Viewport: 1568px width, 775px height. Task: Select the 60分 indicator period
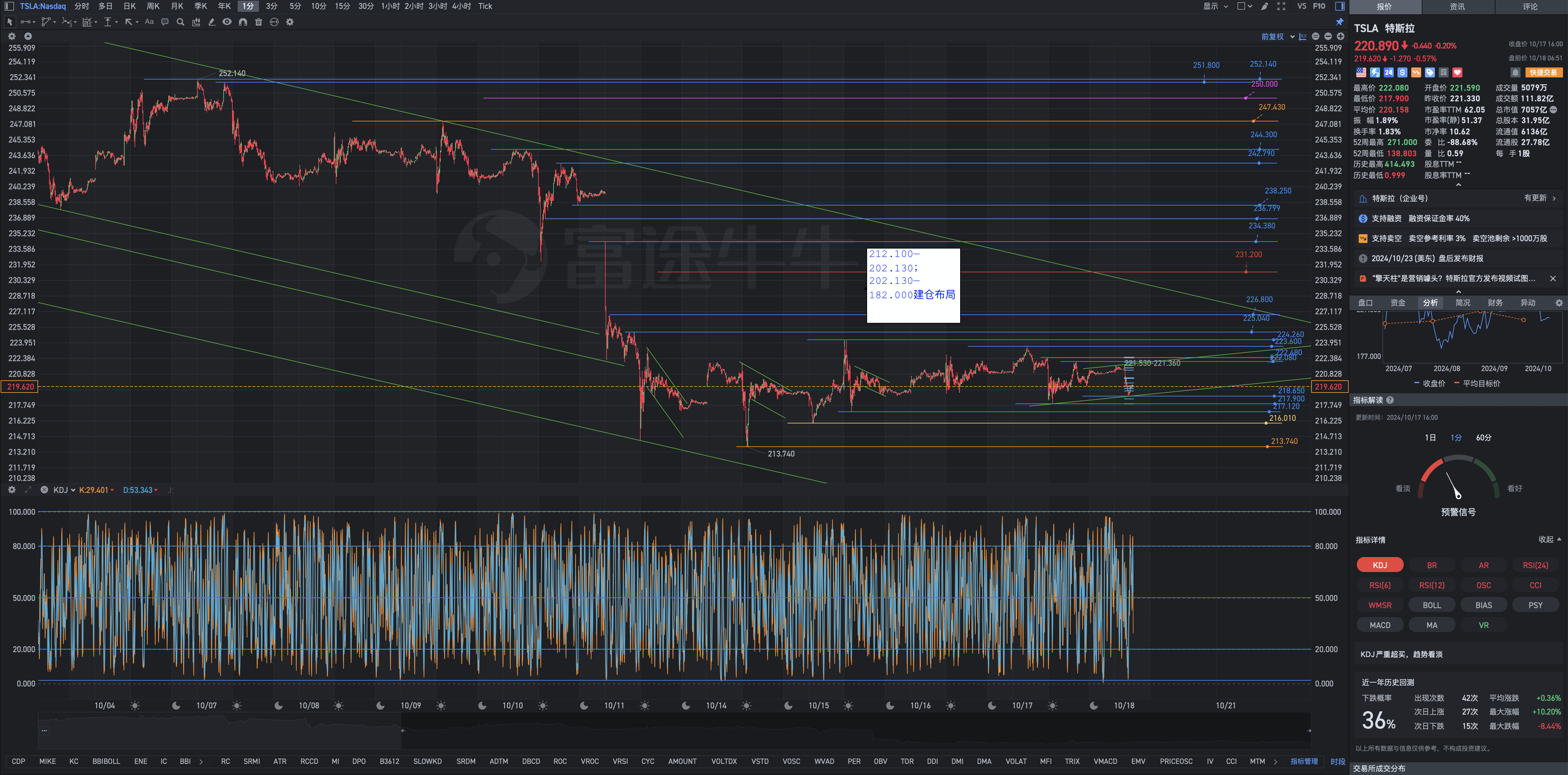click(x=1483, y=437)
